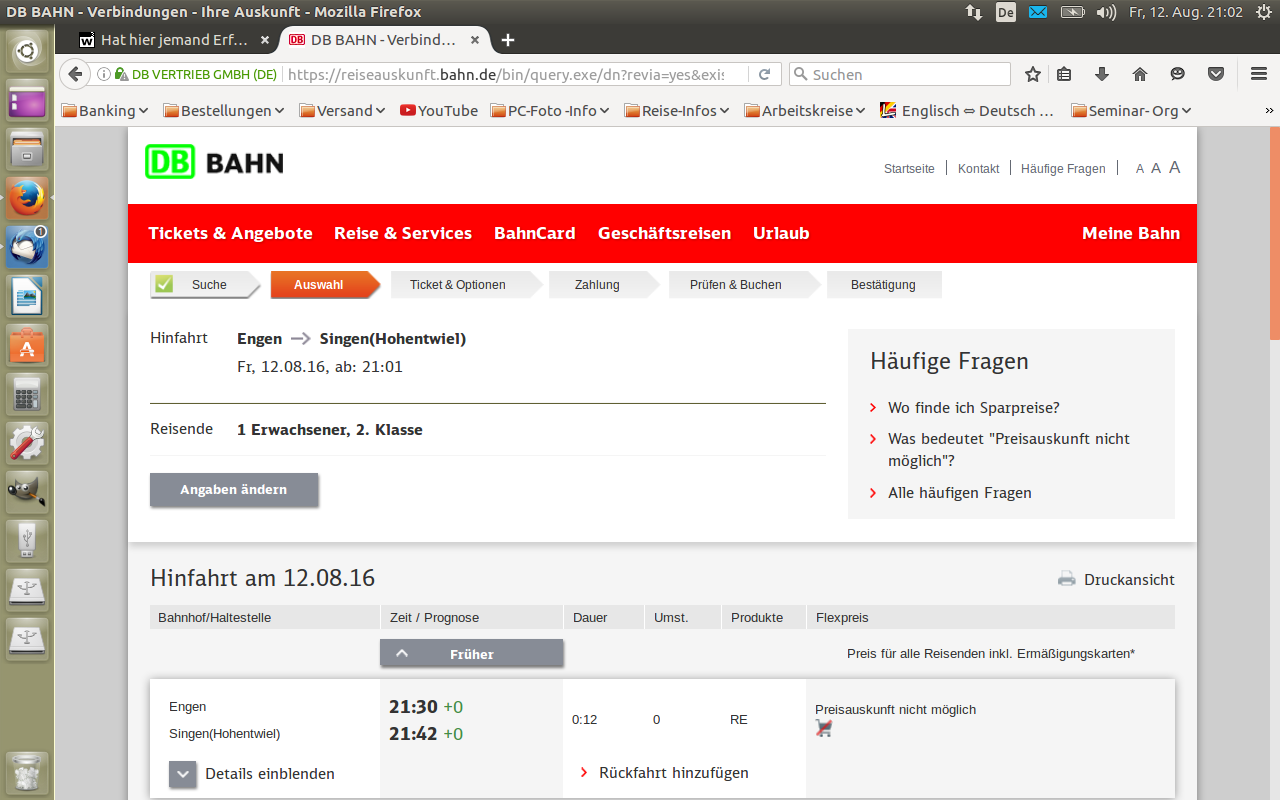Click the site info icon in address bar
Viewport: 1280px width, 800px height.
104,74
